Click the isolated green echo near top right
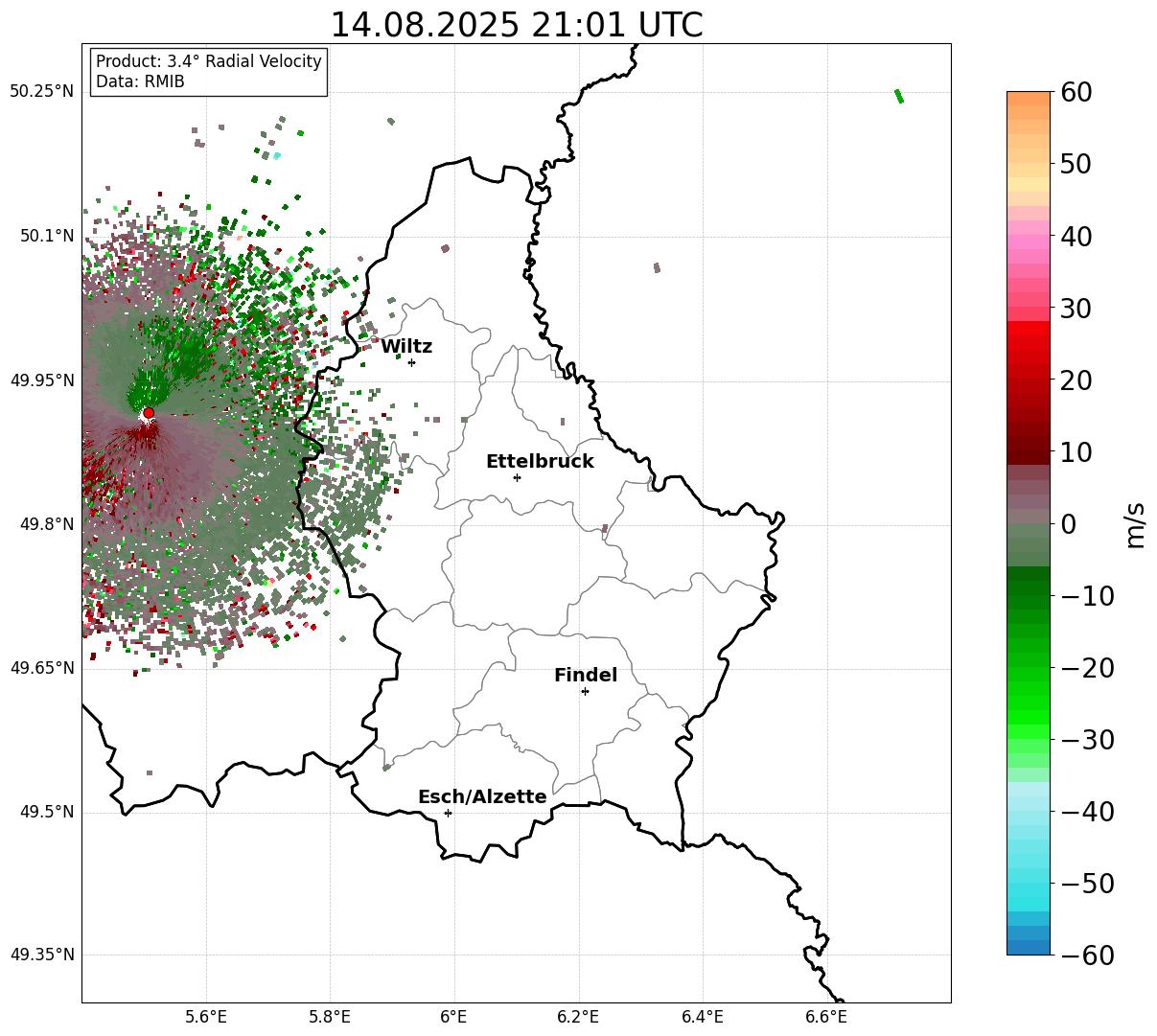This screenshot has height=1036, width=1157. coord(899,96)
